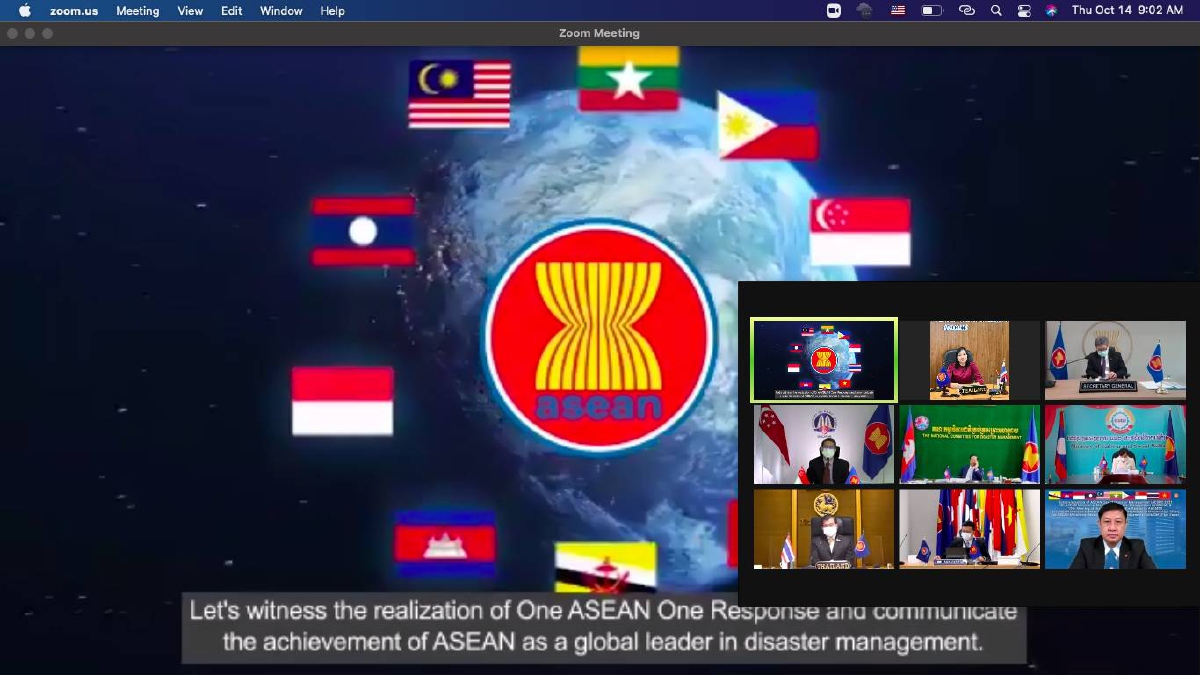Click the battery status icon

click(931, 10)
